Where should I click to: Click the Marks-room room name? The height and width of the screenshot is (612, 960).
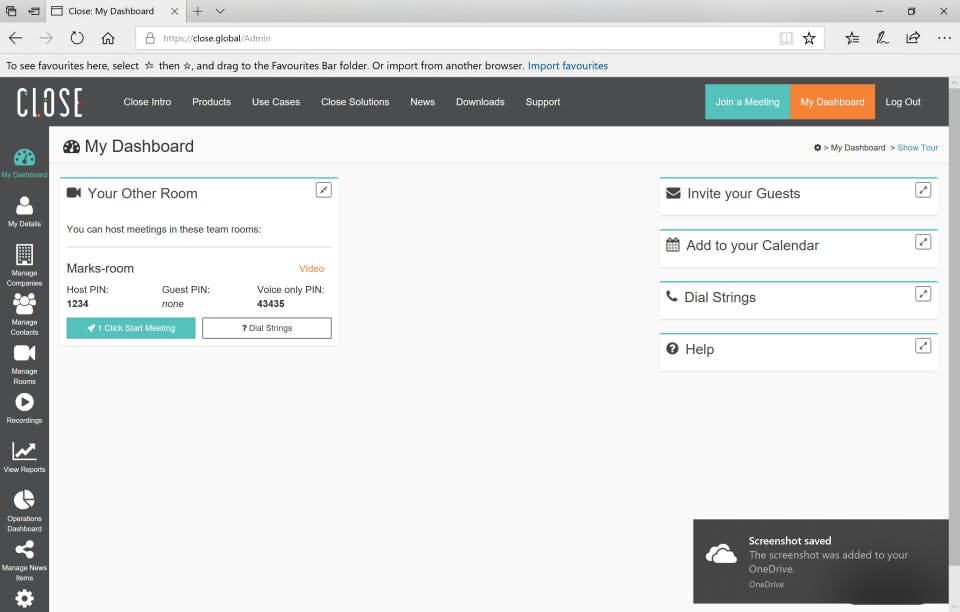click(x=100, y=269)
